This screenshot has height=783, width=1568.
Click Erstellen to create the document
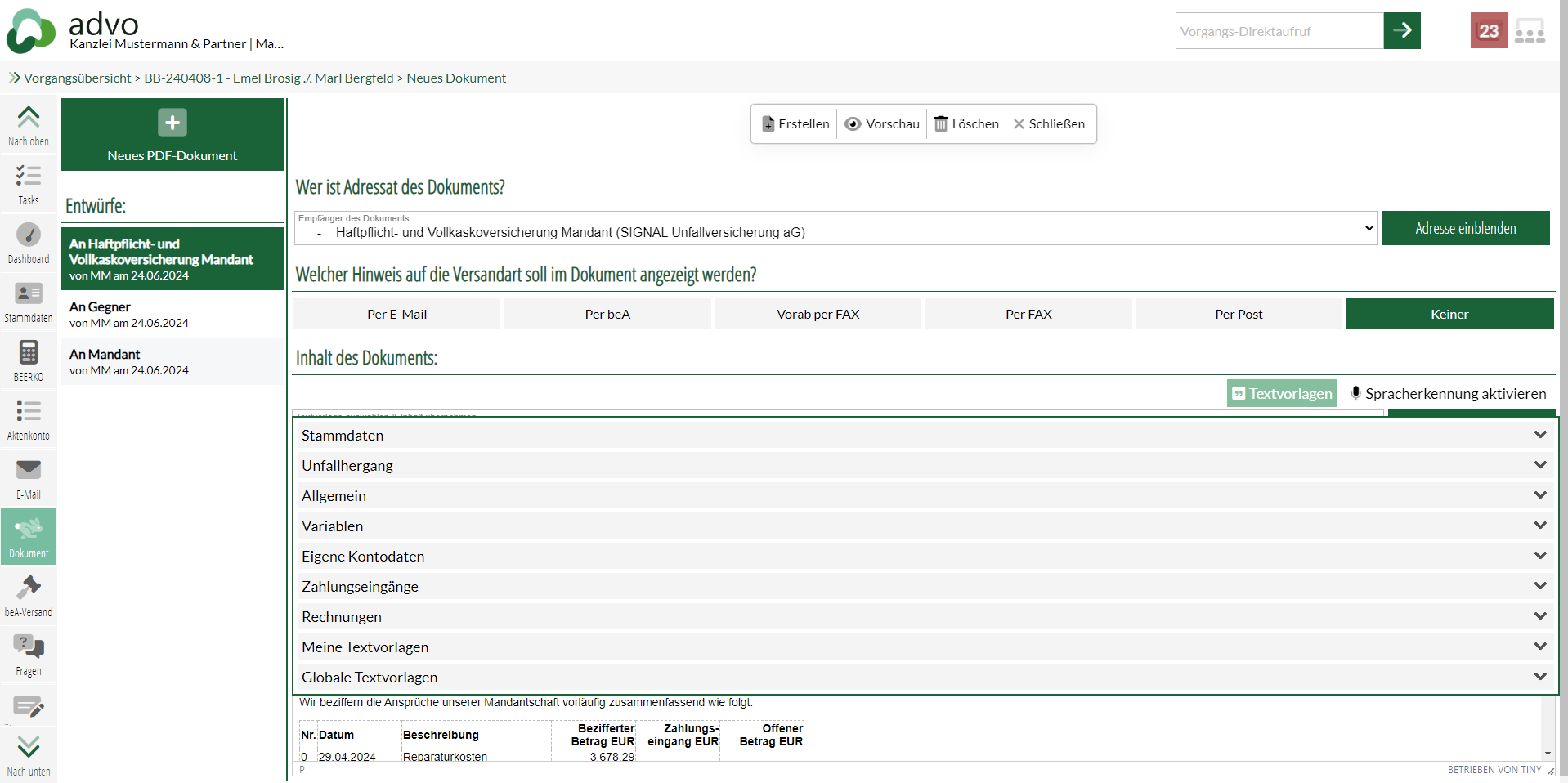(x=795, y=124)
